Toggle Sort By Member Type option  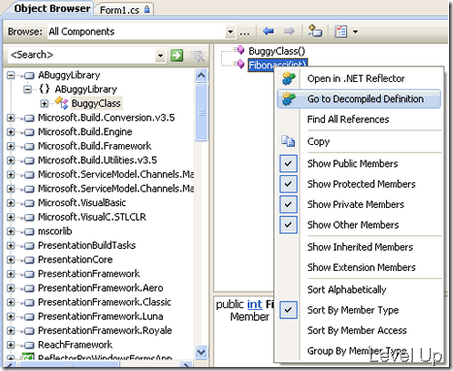coord(288,310)
